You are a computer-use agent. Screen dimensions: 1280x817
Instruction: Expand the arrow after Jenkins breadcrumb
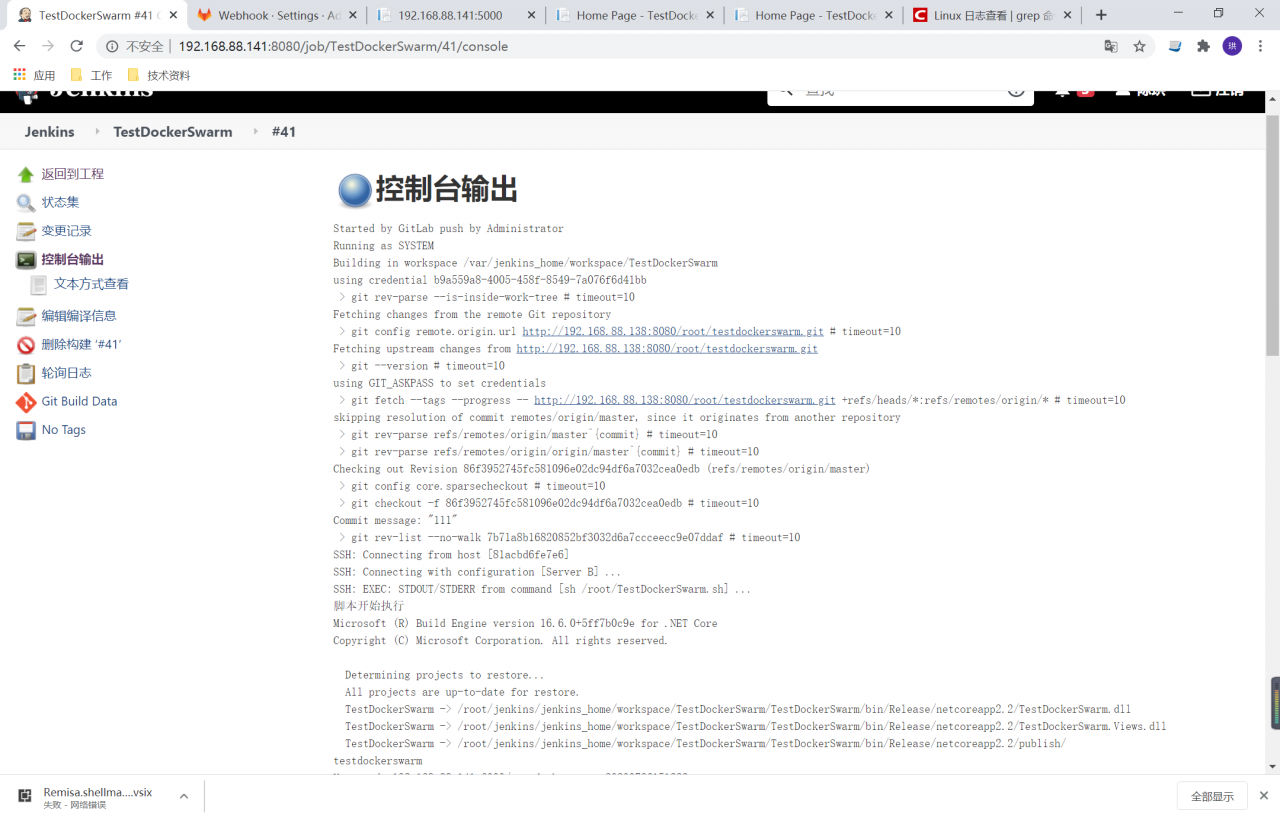tap(97, 132)
